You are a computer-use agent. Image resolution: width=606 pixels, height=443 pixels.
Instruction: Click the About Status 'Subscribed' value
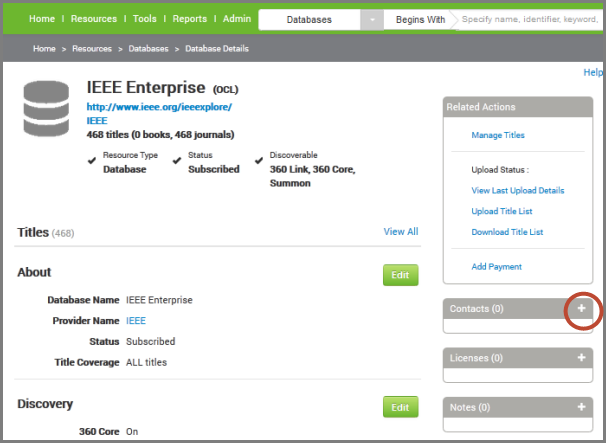coord(151,342)
